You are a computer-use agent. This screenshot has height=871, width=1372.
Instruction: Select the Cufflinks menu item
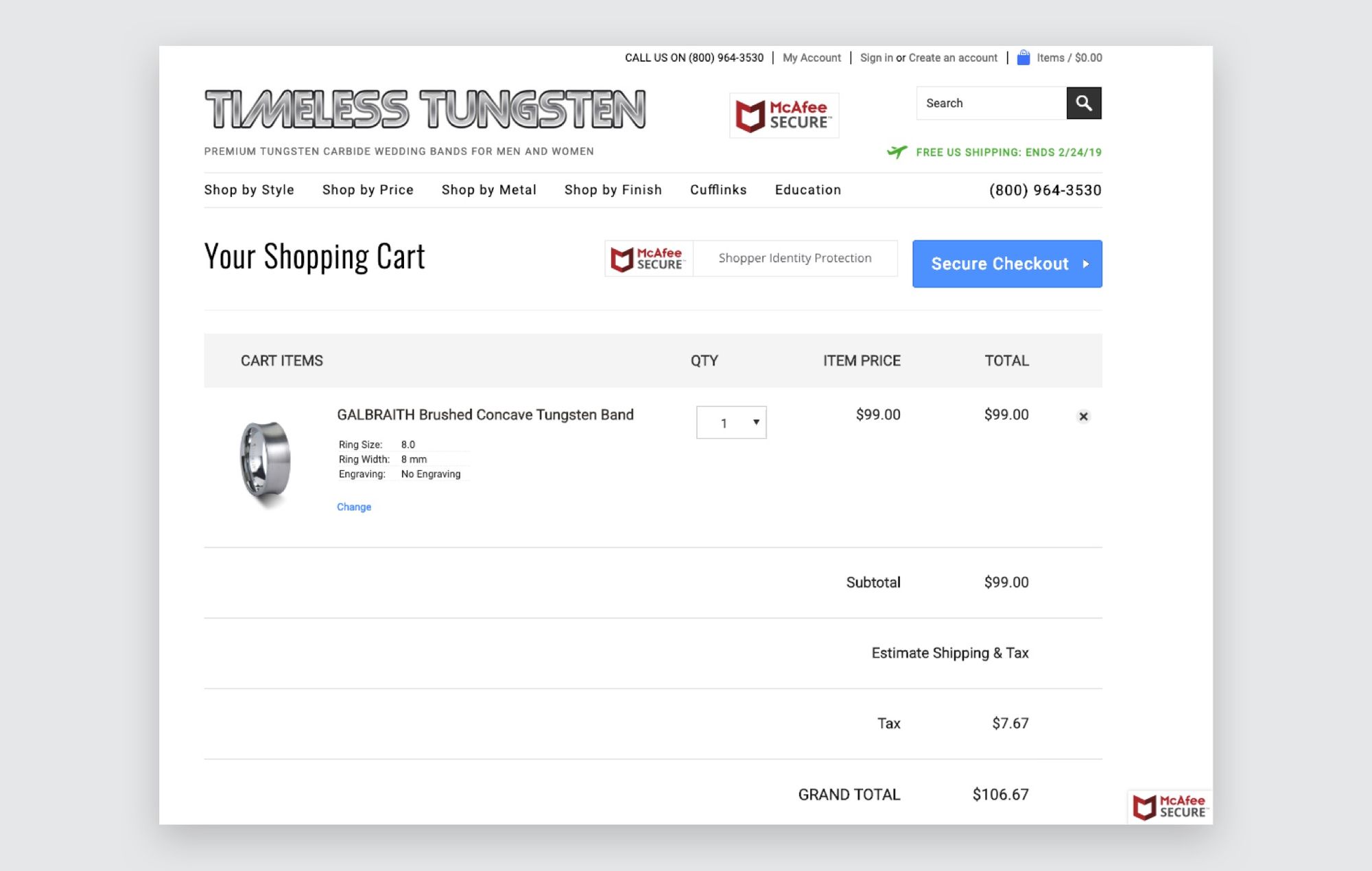point(718,190)
